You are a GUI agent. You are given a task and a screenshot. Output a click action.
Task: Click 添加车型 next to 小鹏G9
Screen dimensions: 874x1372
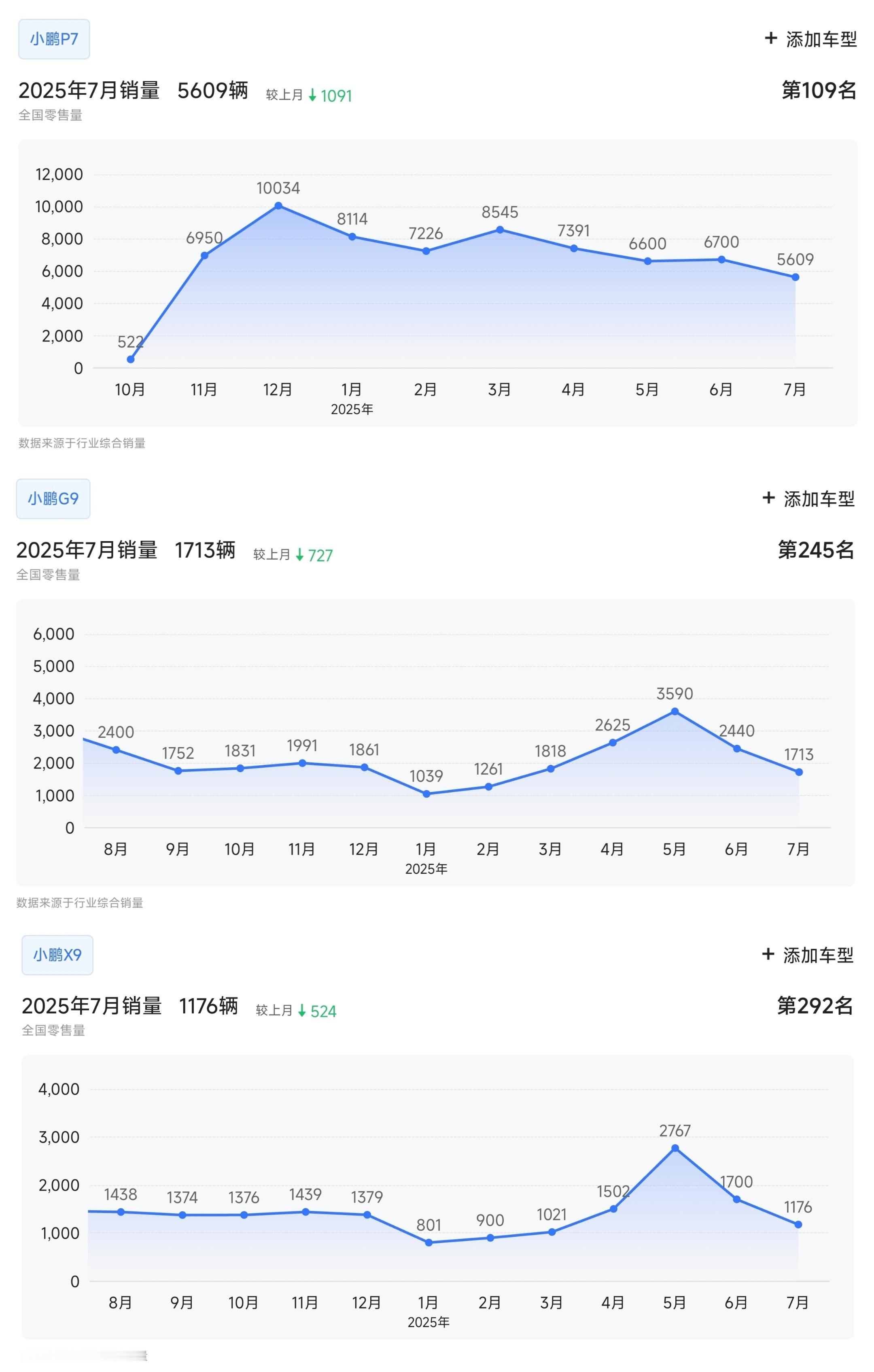pos(819,499)
